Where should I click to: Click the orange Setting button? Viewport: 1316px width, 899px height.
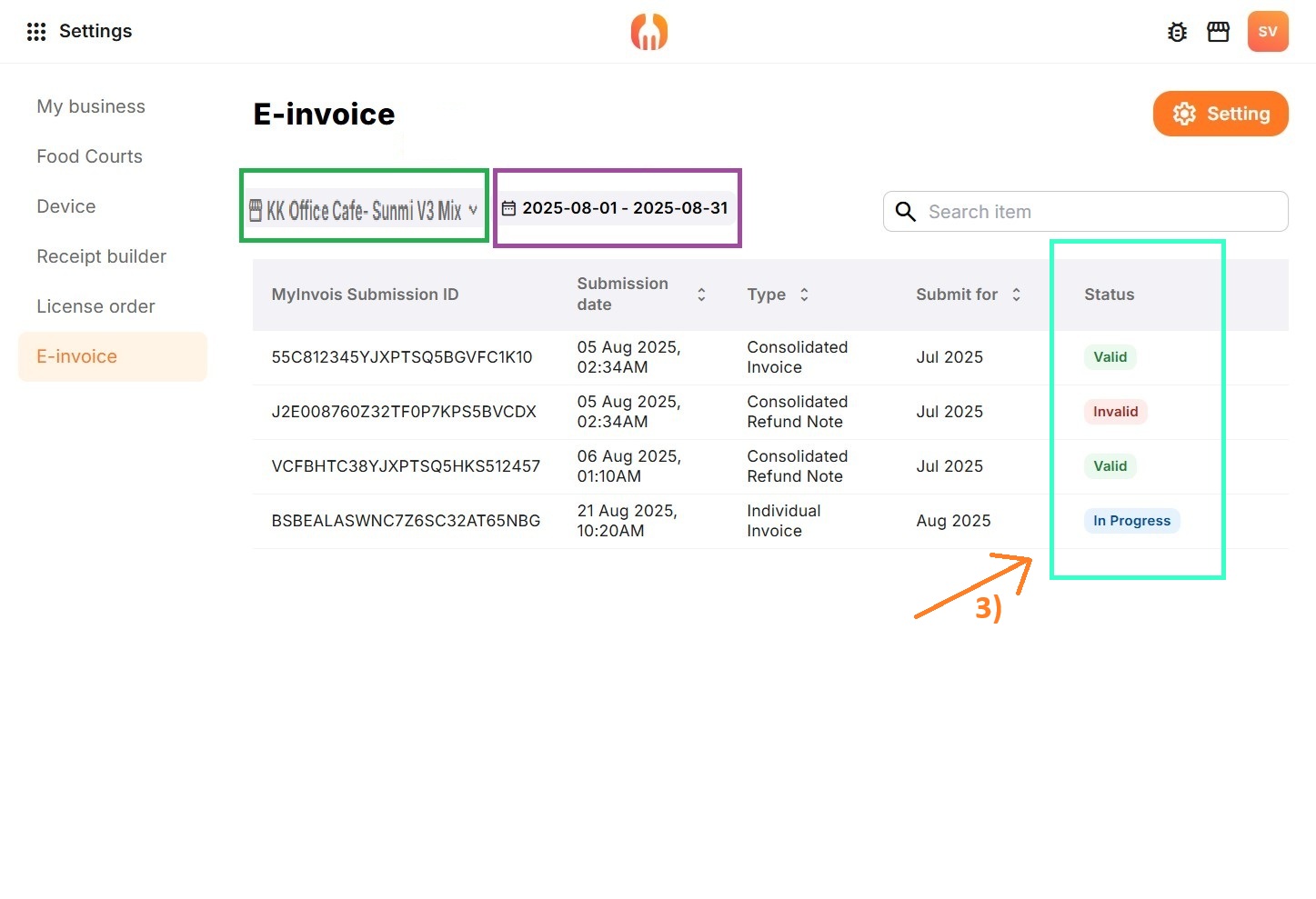(x=1221, y=114)
